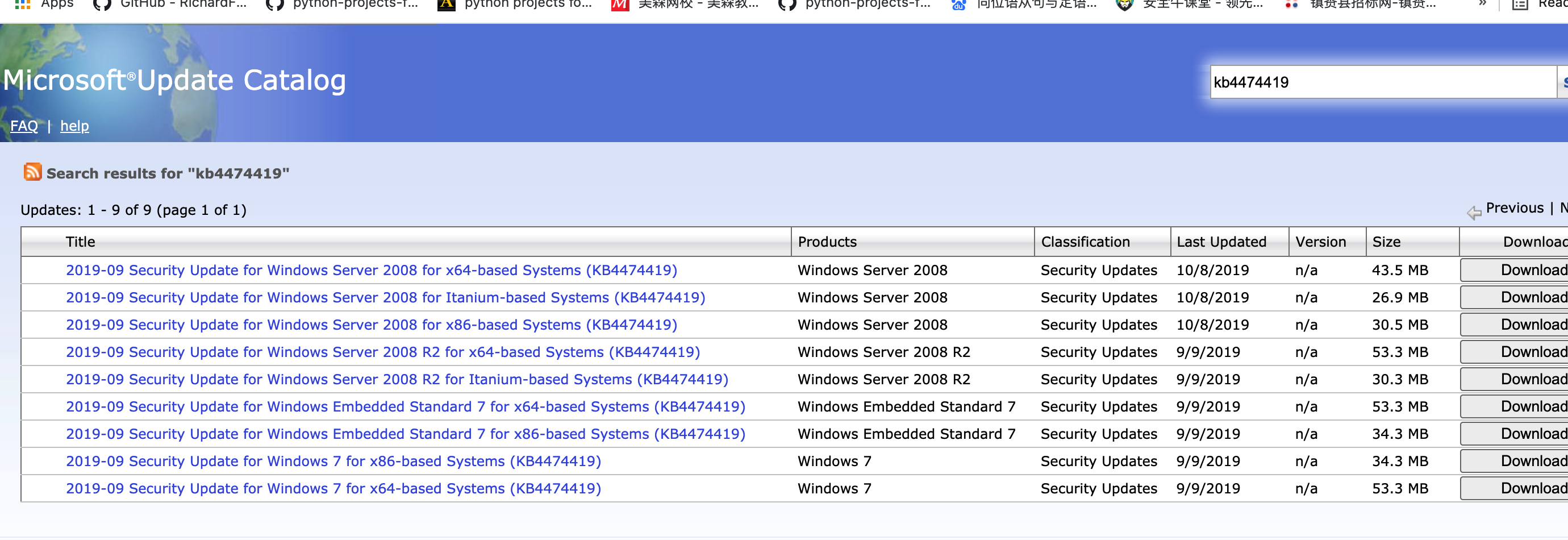
Task: Open the FAQ link
Action: pyautogui.click(x=24, y=126)
